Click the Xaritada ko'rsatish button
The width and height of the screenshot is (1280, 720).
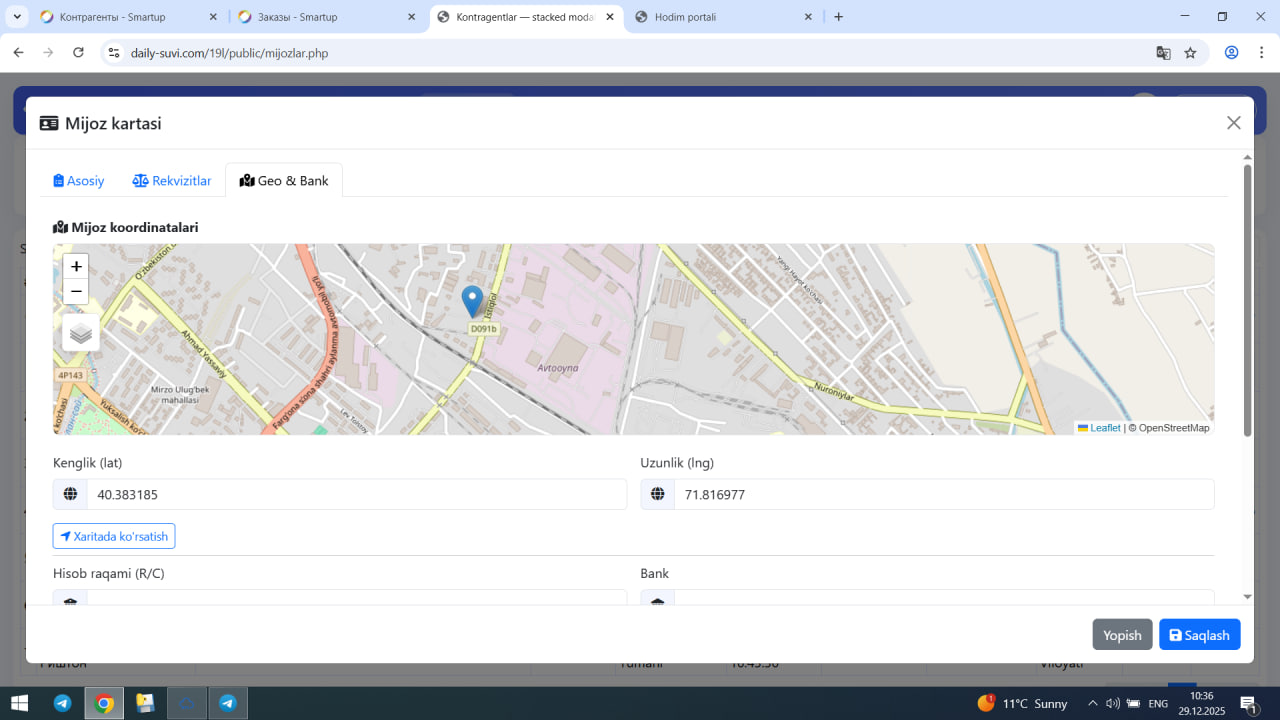pos(114,536)
